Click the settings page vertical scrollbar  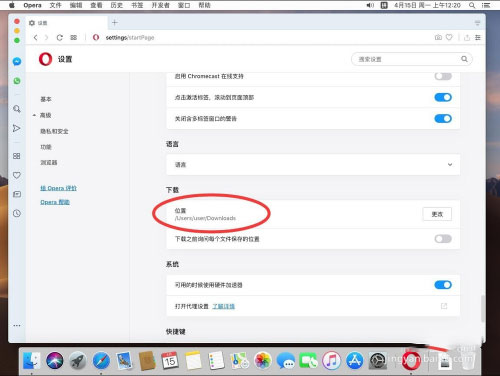click(x=483, y=308)
